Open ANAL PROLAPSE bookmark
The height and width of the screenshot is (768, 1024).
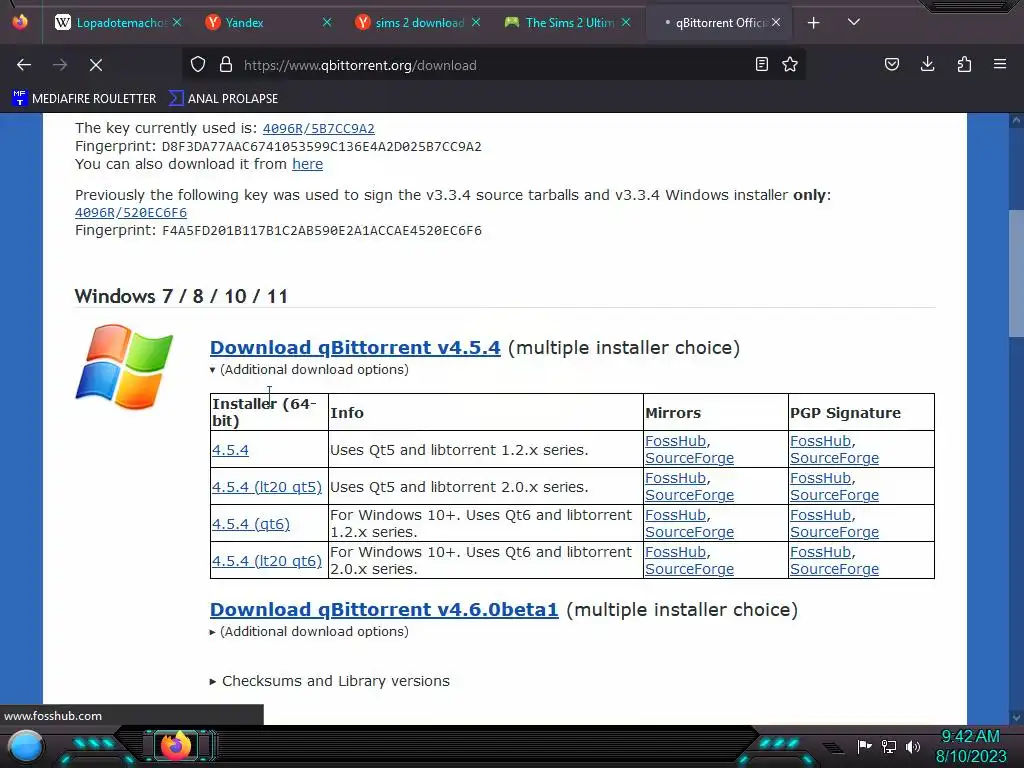click(223, 99)
